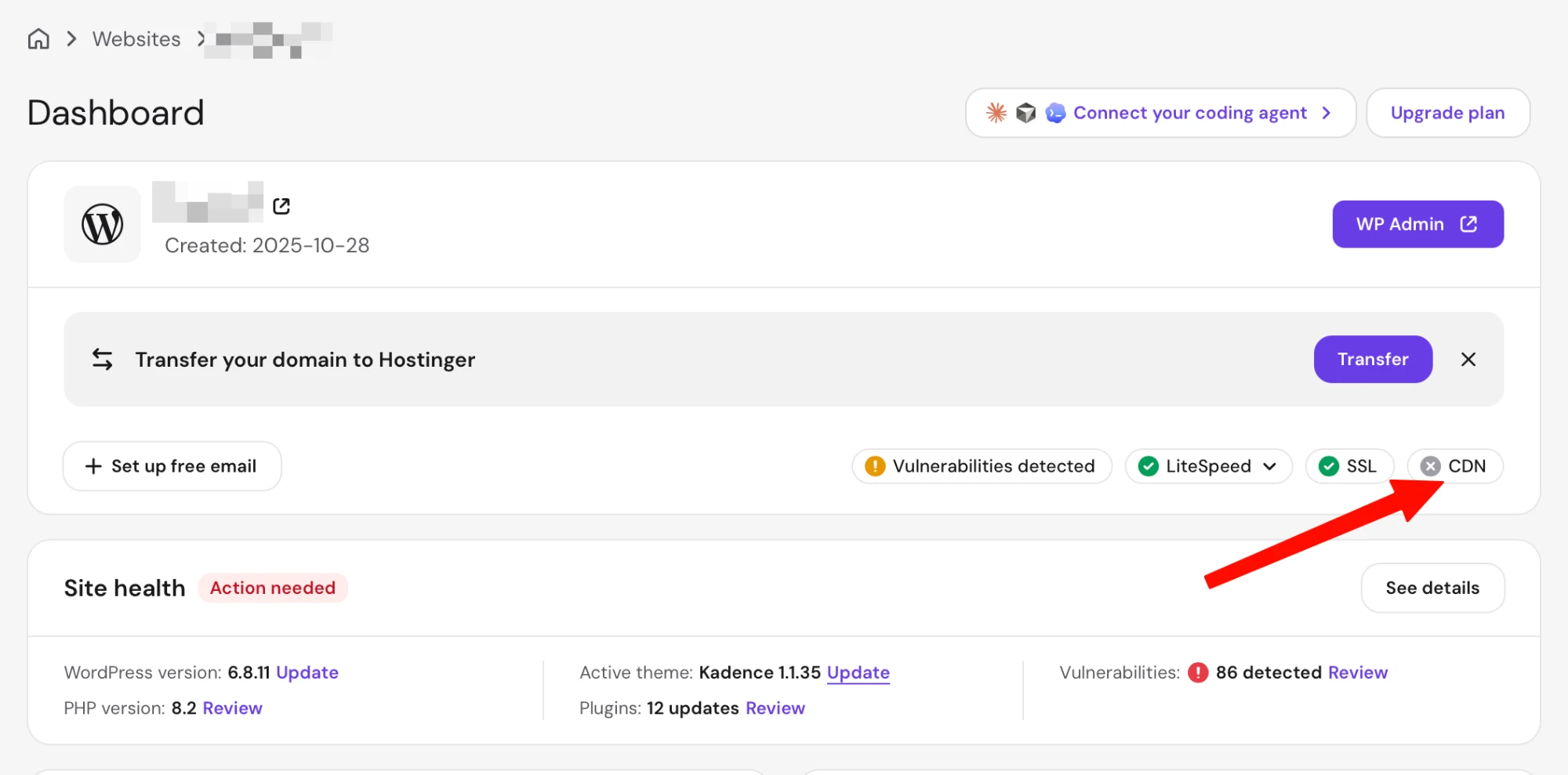Click the SSL status badge

pyautogui.click(x=1349, y=466)
